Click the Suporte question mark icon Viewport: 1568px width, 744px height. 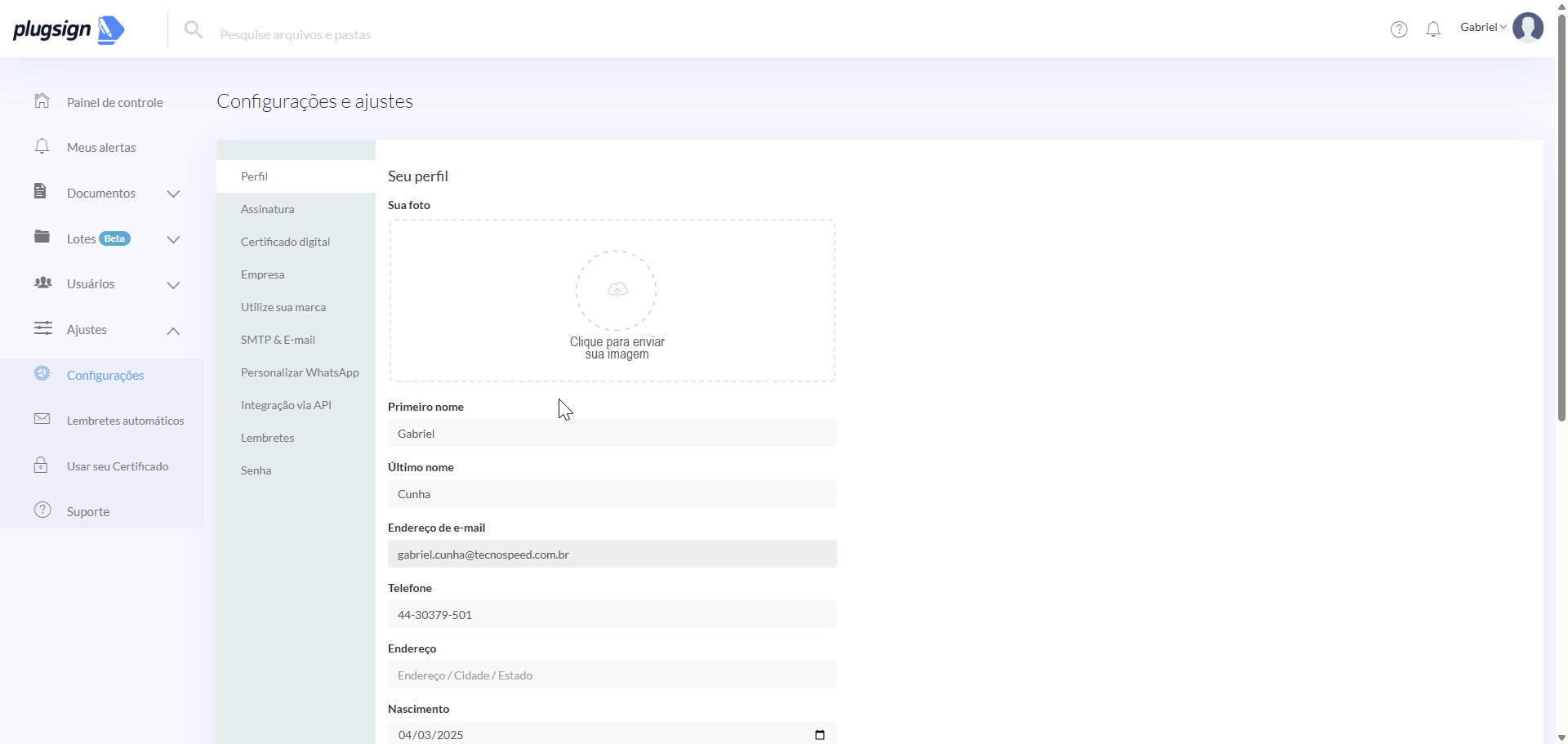click(x=42, y=510)
